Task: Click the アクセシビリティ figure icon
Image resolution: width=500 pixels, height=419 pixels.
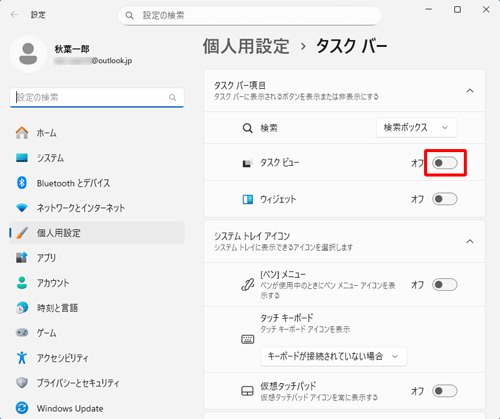Action: tap(22, 358)
